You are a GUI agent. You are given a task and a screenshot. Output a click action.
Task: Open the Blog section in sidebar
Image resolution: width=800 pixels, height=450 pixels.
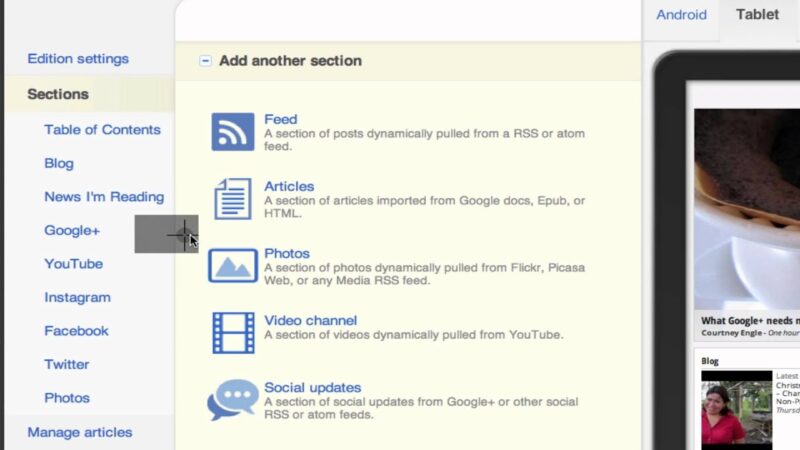click(59, 163)
